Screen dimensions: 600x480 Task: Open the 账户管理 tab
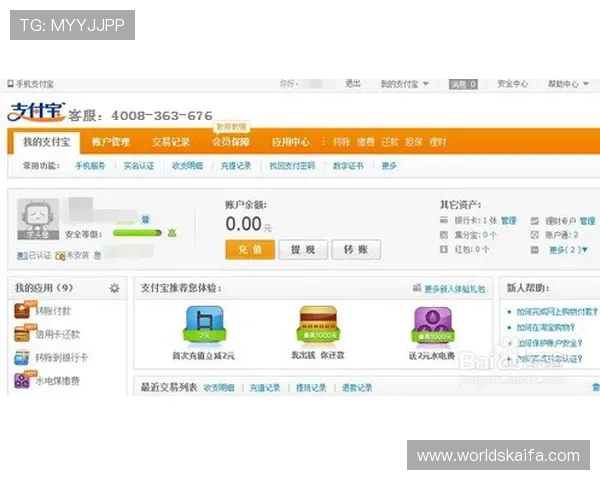click(111, 142)
